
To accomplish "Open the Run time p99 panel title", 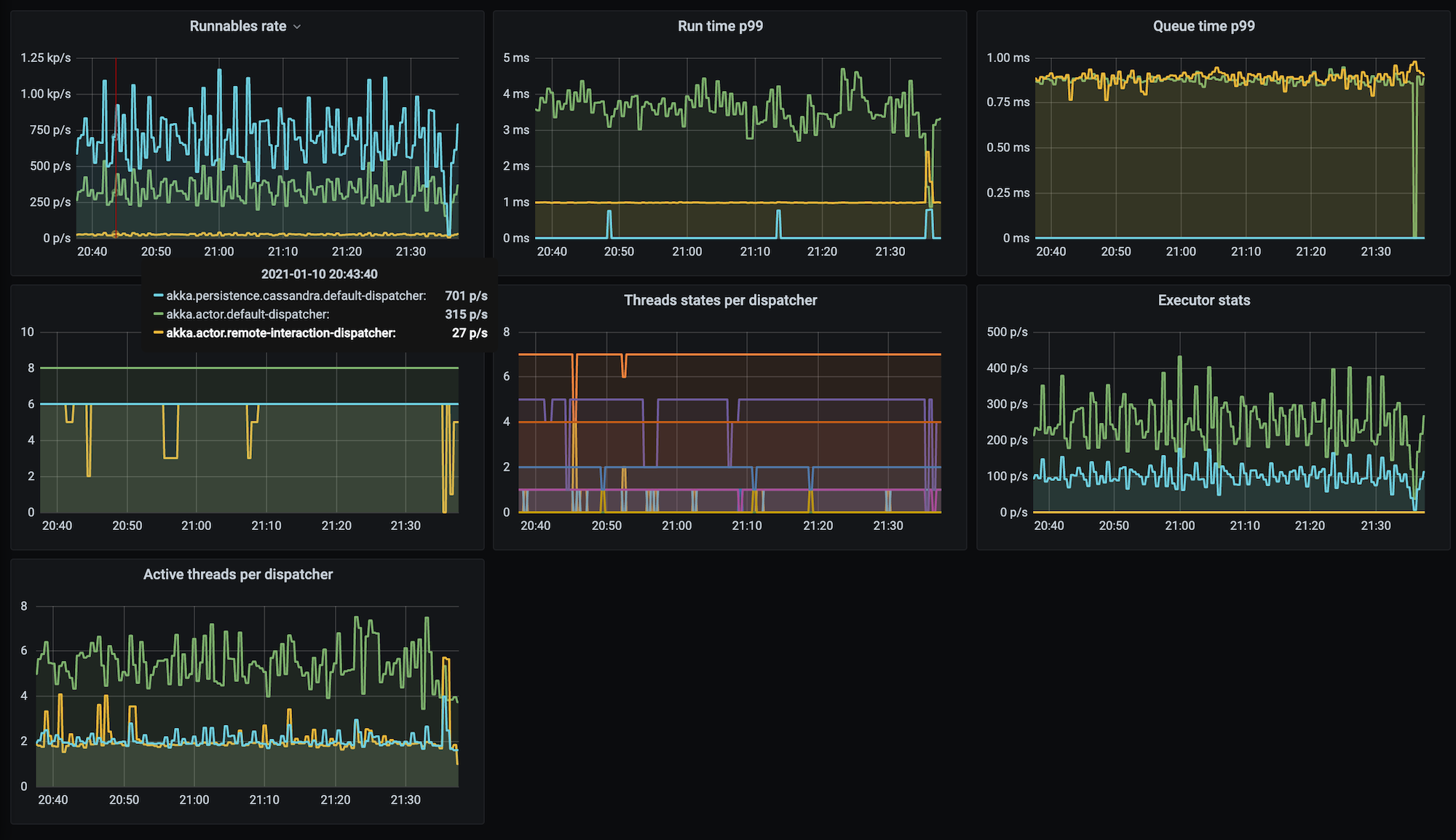I will pyautogui.click(x=720, y=26).
